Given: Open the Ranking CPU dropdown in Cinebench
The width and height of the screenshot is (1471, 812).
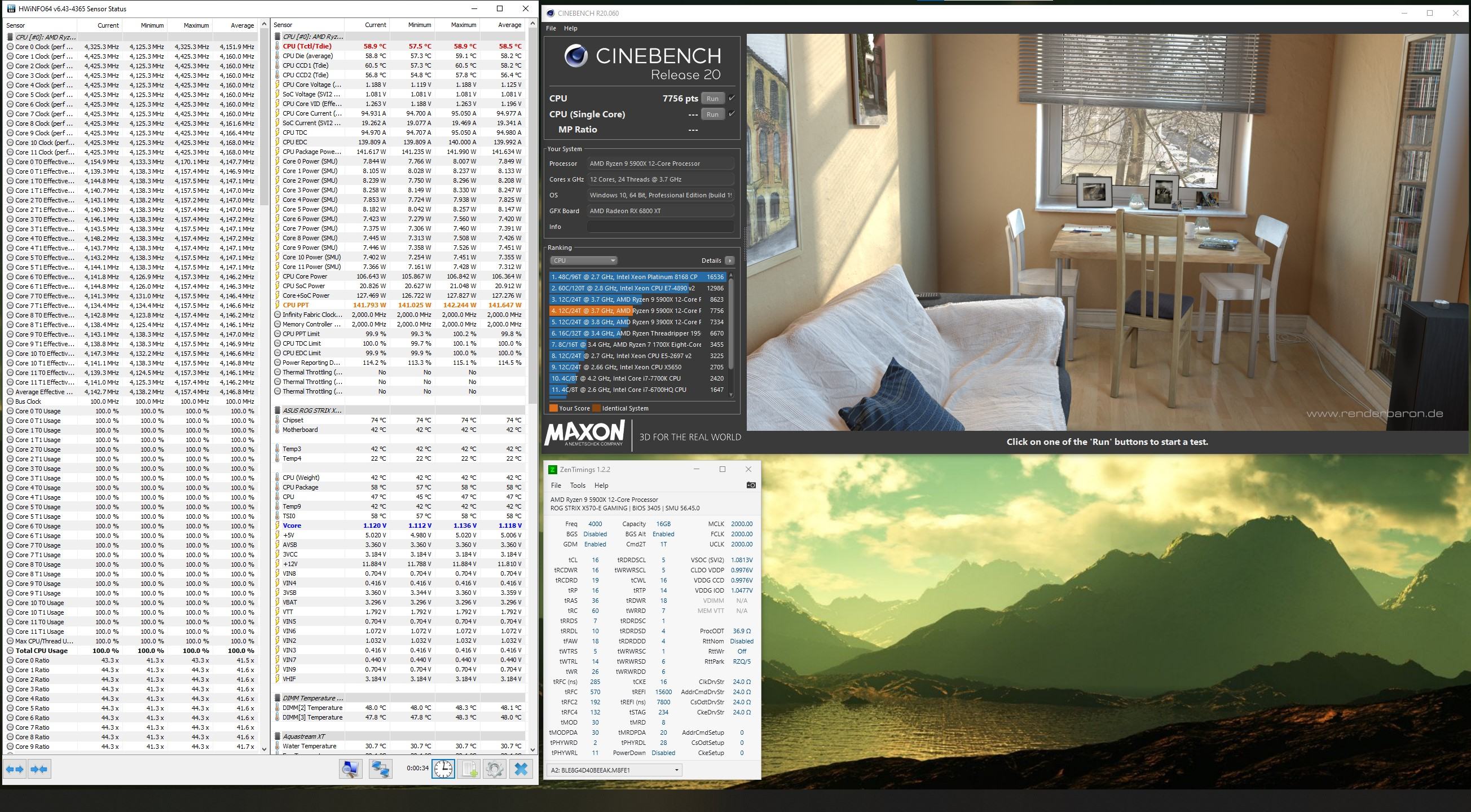Looking at the screenshot, I should click(584, 261).
